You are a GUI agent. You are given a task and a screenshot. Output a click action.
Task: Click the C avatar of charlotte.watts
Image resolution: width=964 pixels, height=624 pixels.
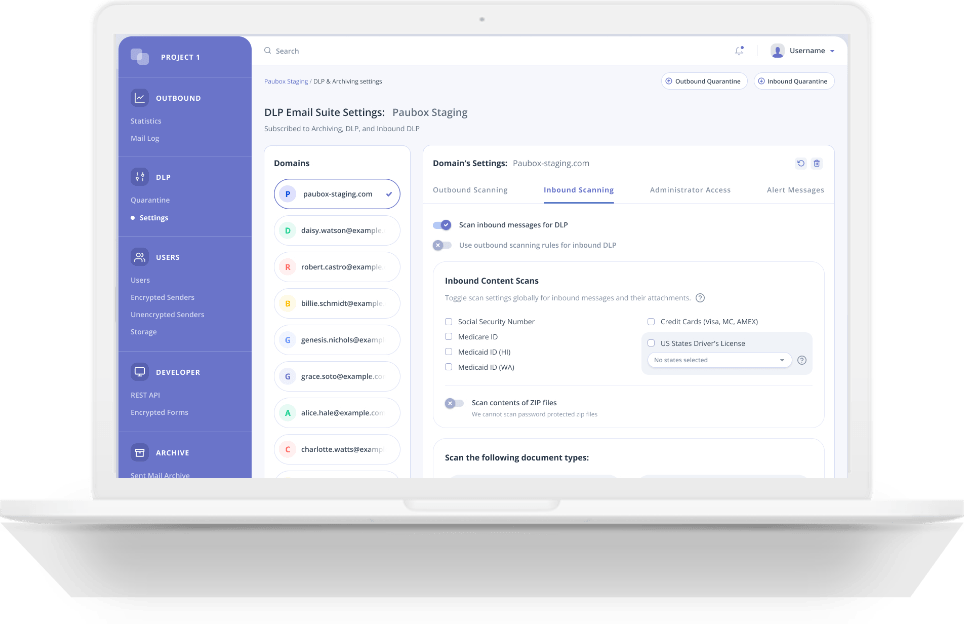[x=287, y=449]
